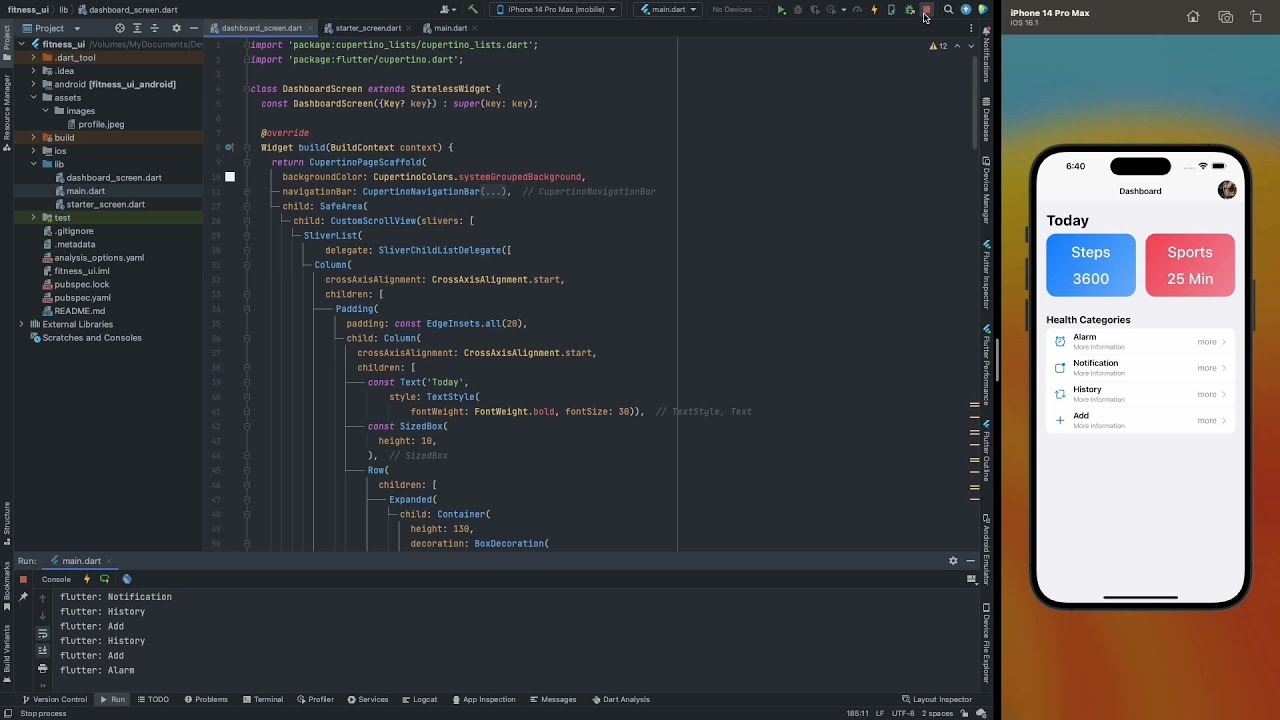The height and width of the screenshot is (720, 1280).
Task: Pin the Run tab with pin icon
Action: click(x=23, y=597)
